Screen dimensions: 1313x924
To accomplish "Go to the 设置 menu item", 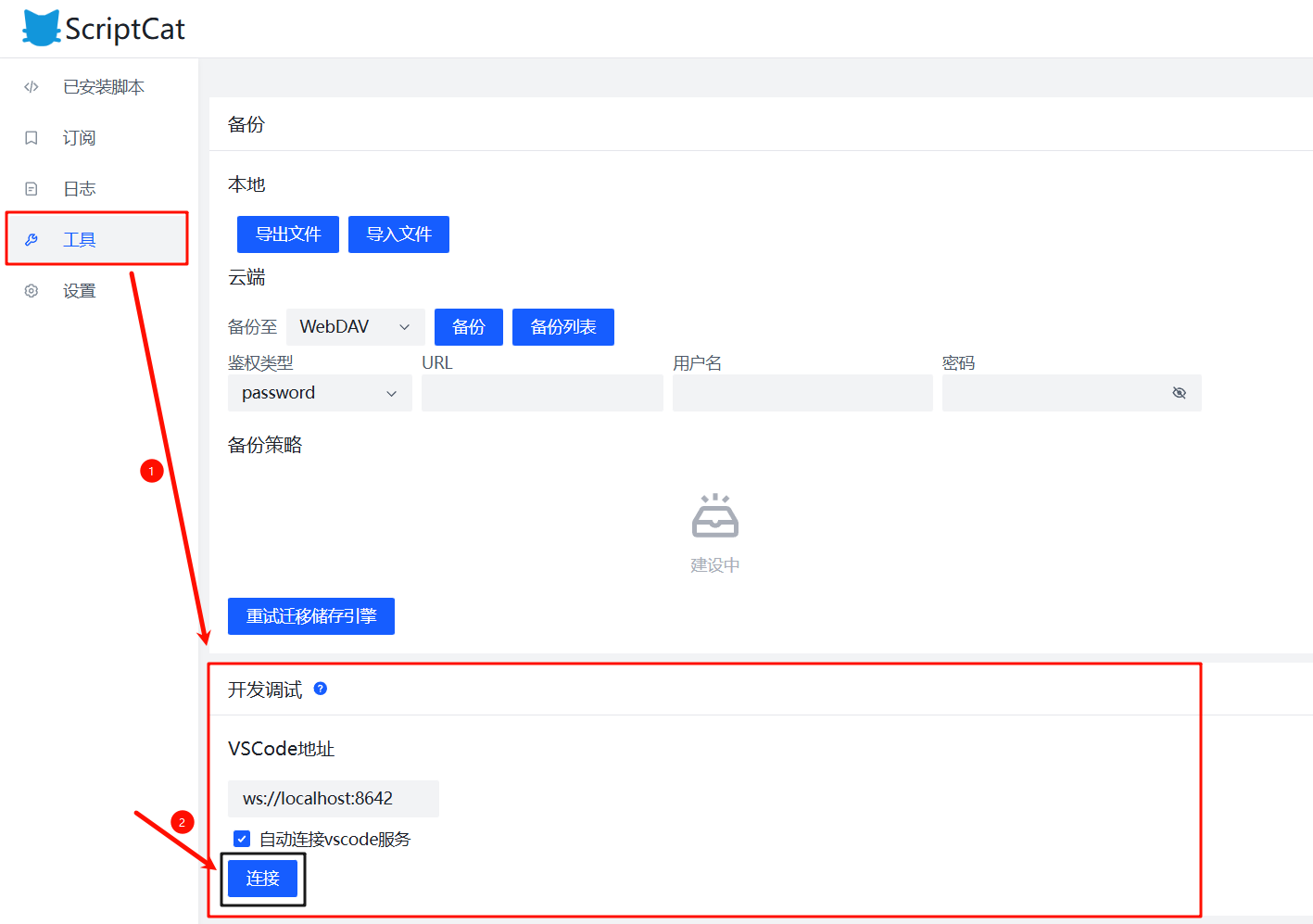I will coord(80,291).
